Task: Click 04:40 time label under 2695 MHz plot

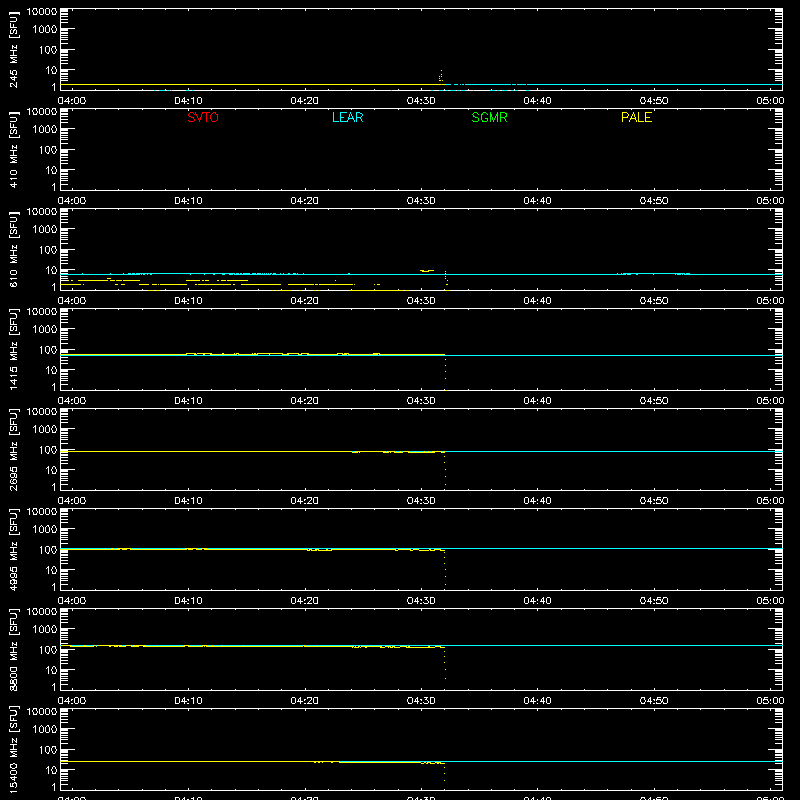Action: pyautogui.click(x=537, y=501)
